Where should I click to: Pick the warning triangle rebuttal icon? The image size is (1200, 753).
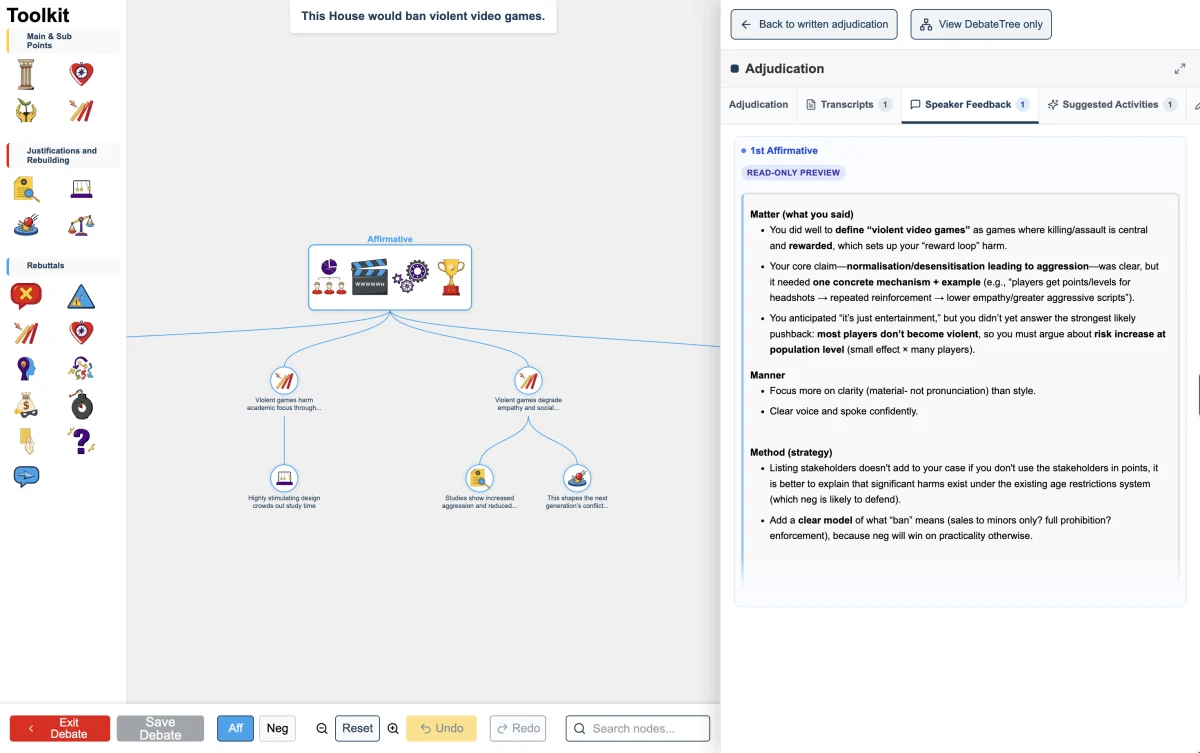(x=81, y=297)
